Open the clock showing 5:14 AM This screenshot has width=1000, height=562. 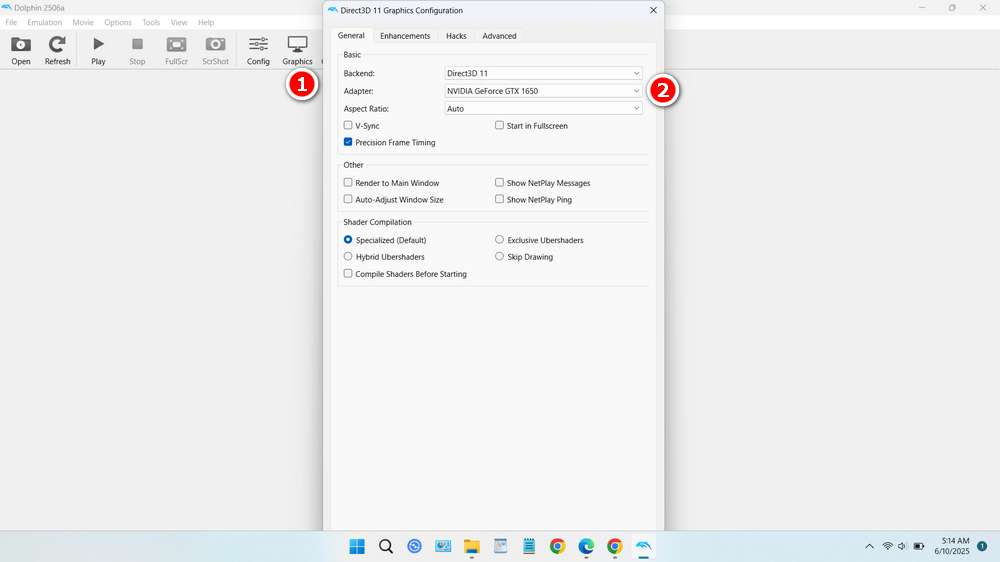click(x=955, y=541)
